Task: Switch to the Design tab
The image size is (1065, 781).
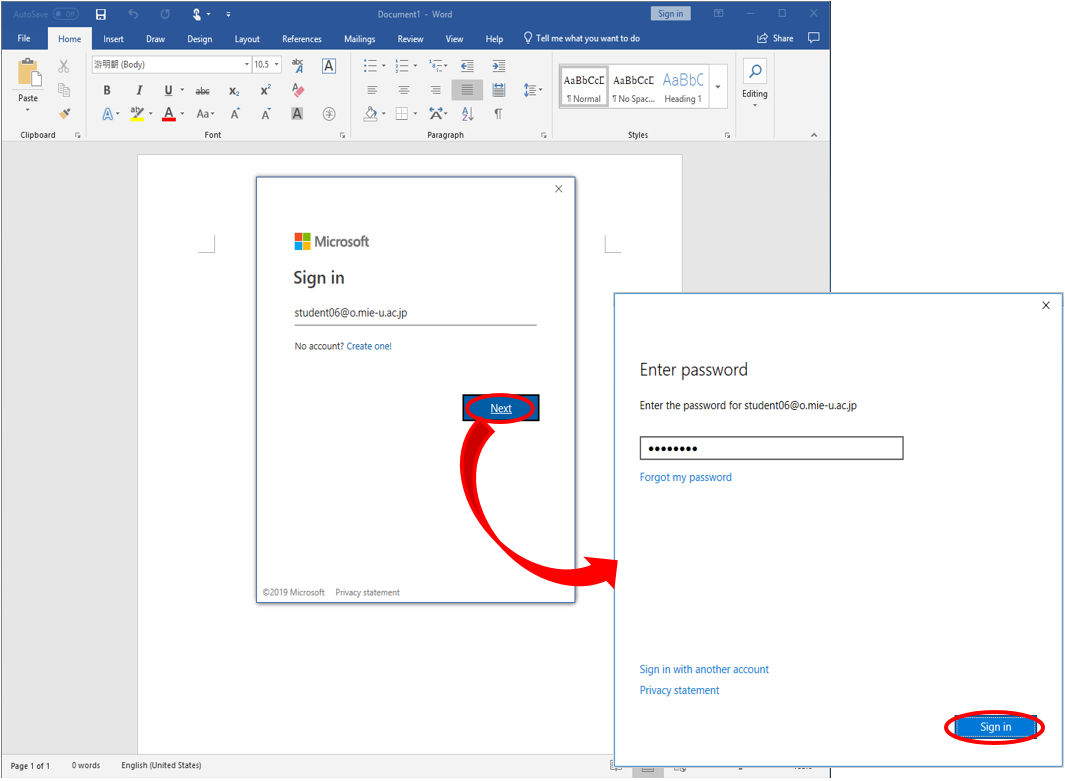Action: click(200, 39)
